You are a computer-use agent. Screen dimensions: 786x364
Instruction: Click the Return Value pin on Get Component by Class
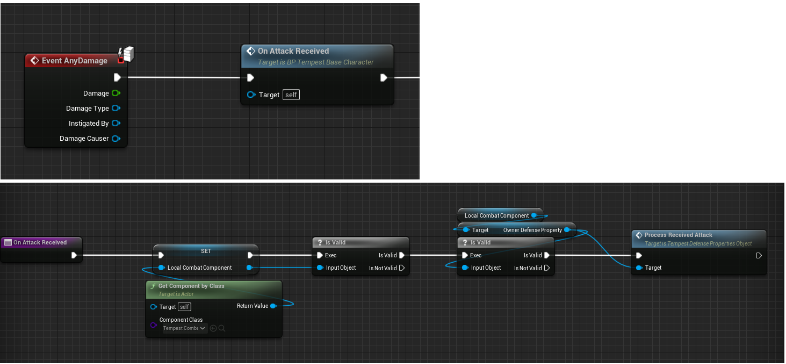tap(273, 306)
